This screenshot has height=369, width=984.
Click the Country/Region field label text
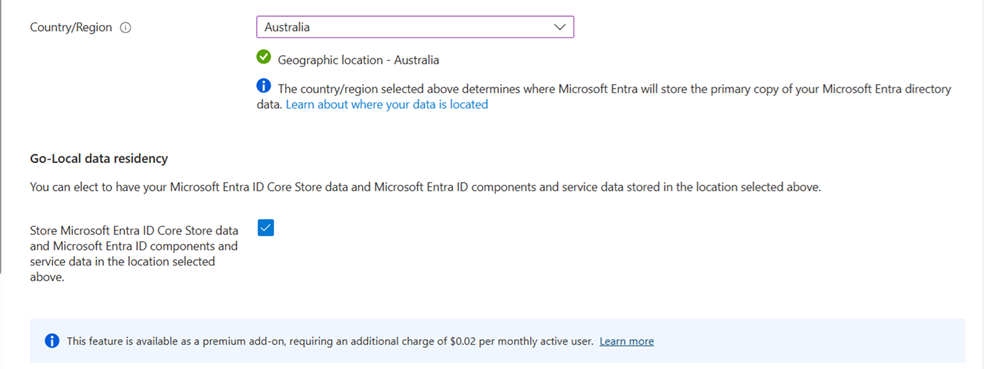[72, 28]
